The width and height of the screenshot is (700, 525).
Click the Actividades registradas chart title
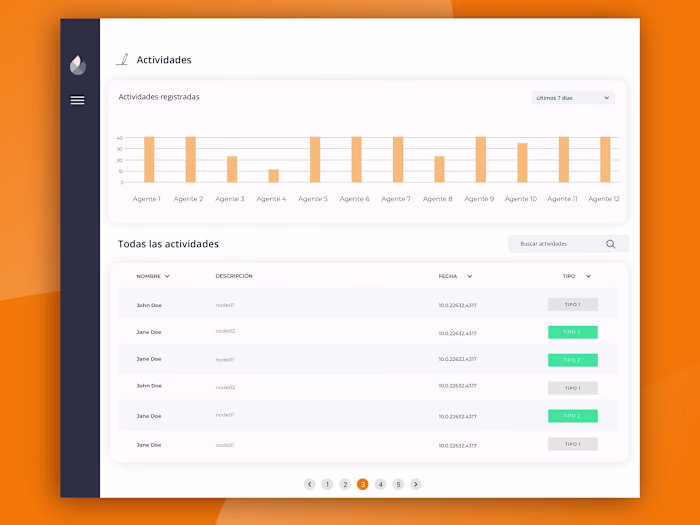coord(159,97)
